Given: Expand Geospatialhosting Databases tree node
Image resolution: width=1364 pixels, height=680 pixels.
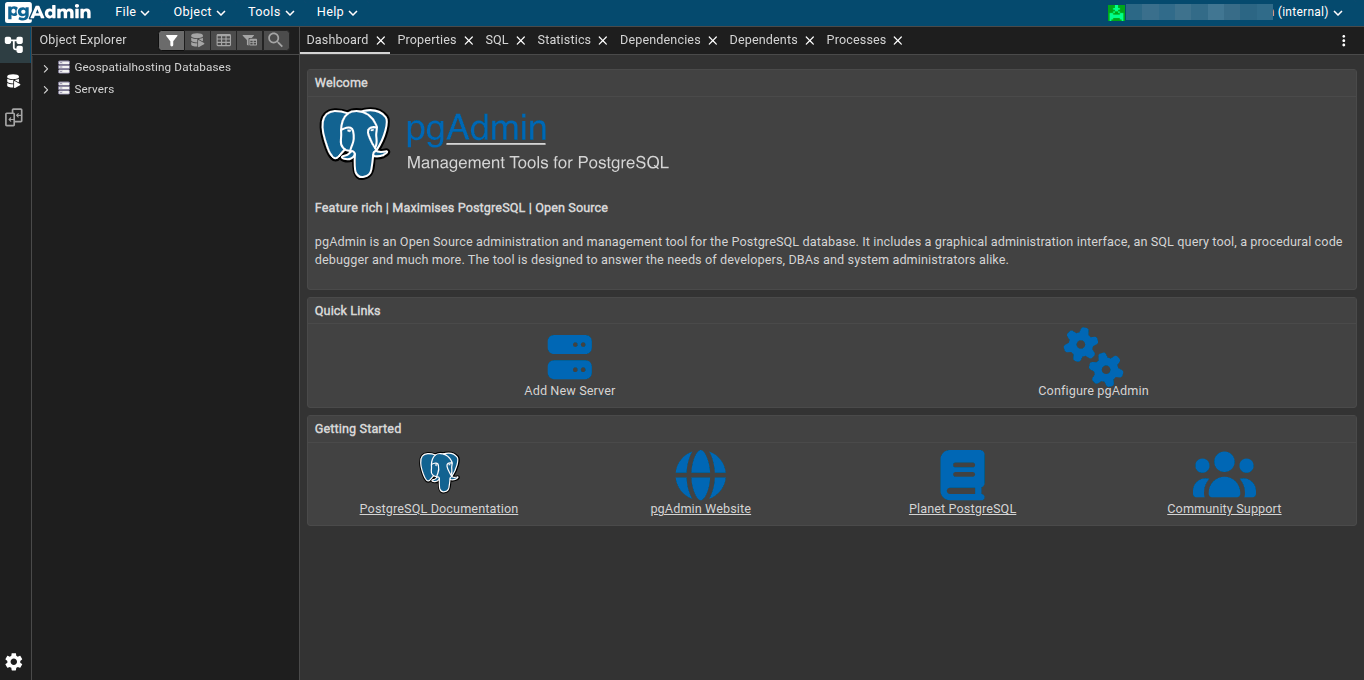Looking at the screenshot, I should coord(46,68).
